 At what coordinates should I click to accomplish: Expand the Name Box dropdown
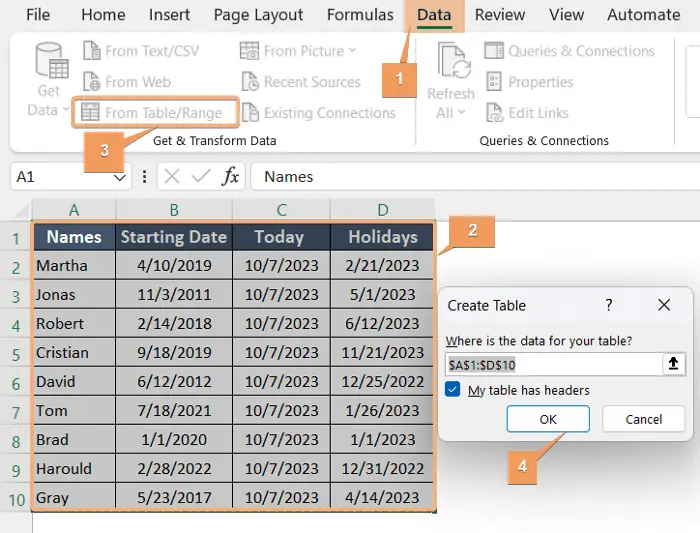(x=120, y=177)
